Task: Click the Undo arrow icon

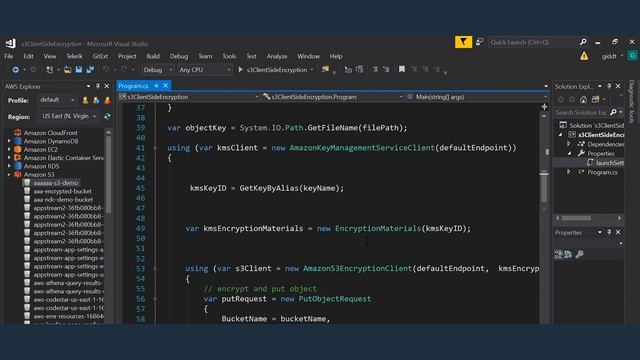Action: [x=106, y=70]
